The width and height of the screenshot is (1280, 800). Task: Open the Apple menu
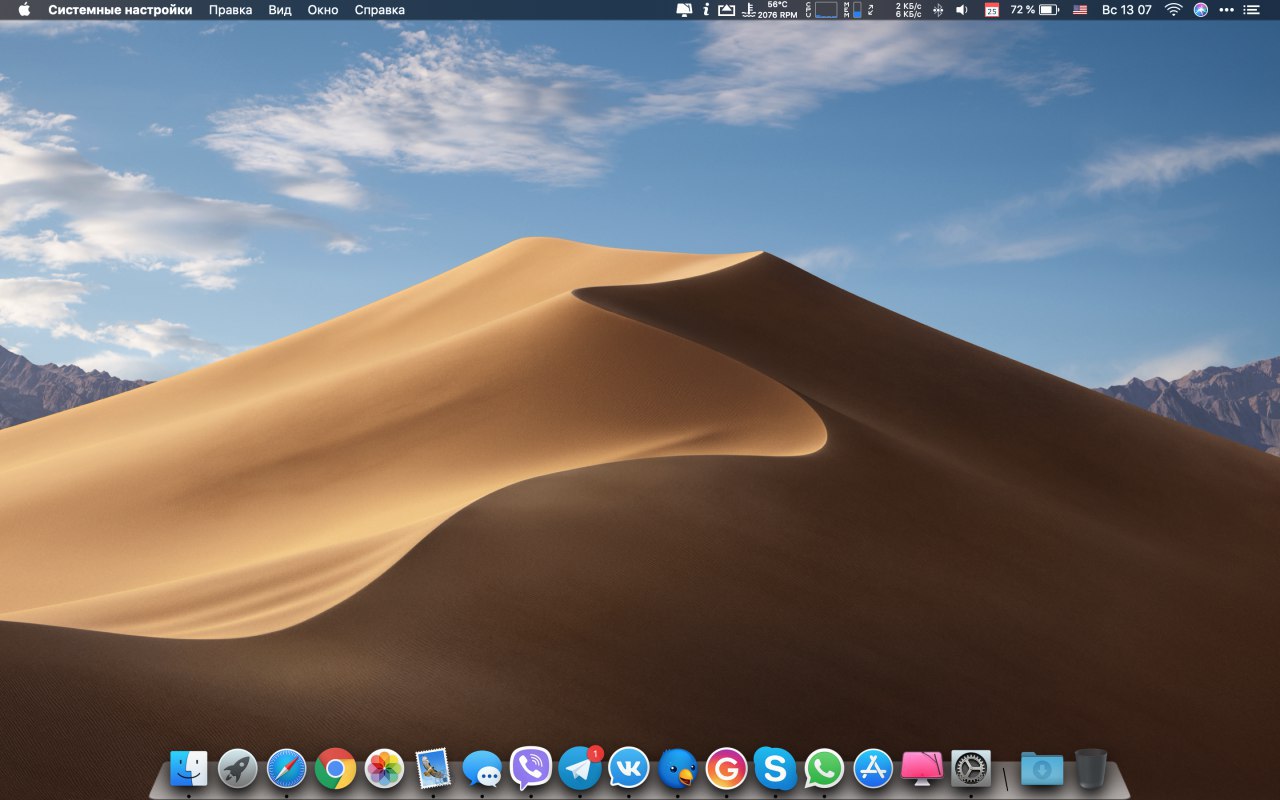coord(24,10)
